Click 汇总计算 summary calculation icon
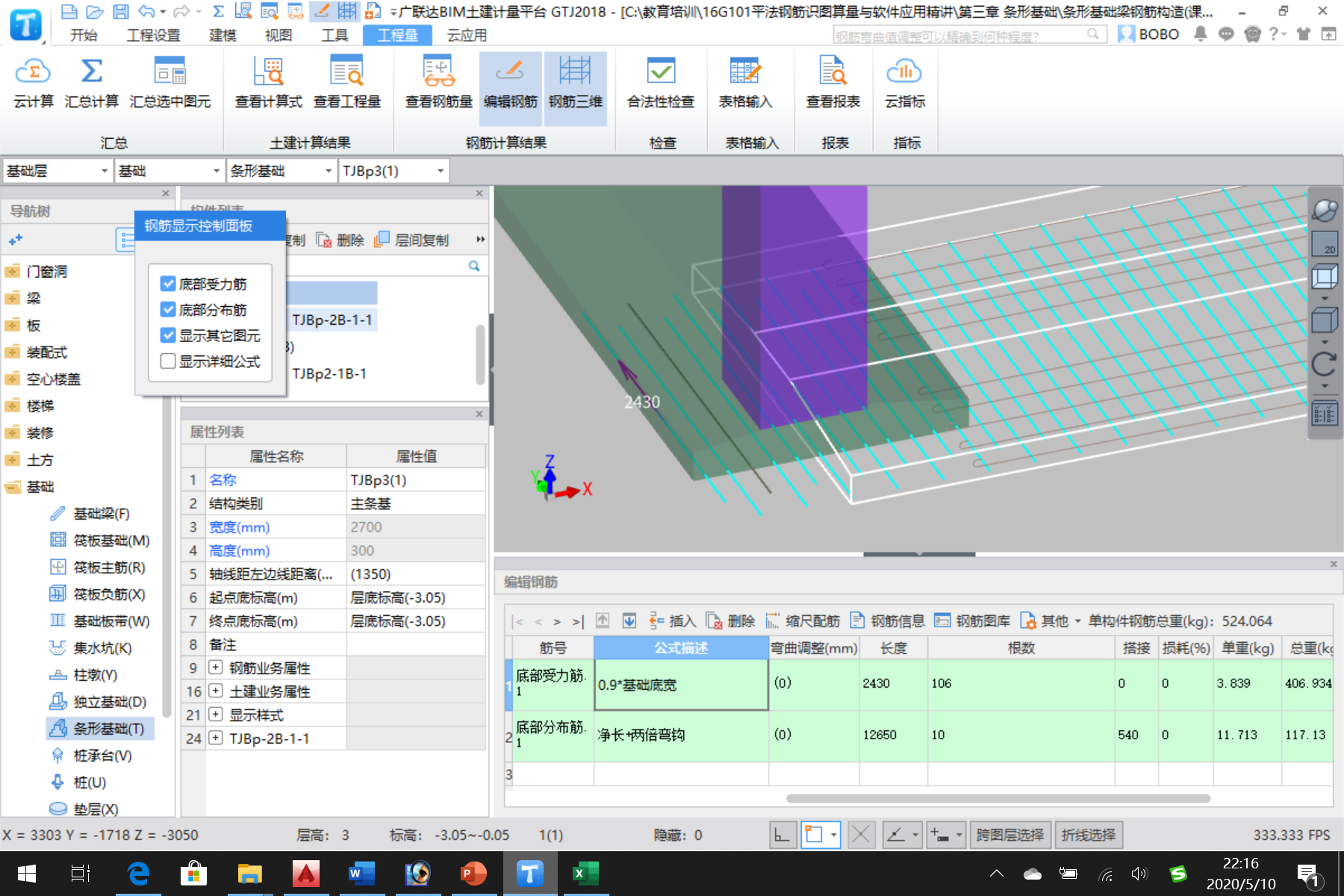 pos(91,83)
